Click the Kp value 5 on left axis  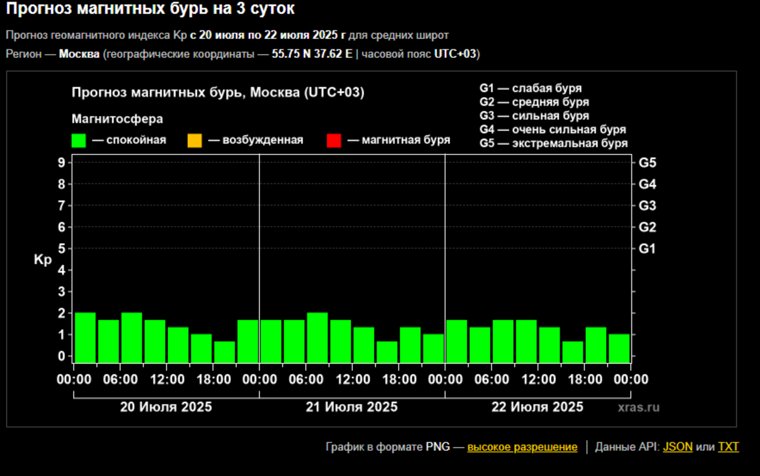point(62,249)
